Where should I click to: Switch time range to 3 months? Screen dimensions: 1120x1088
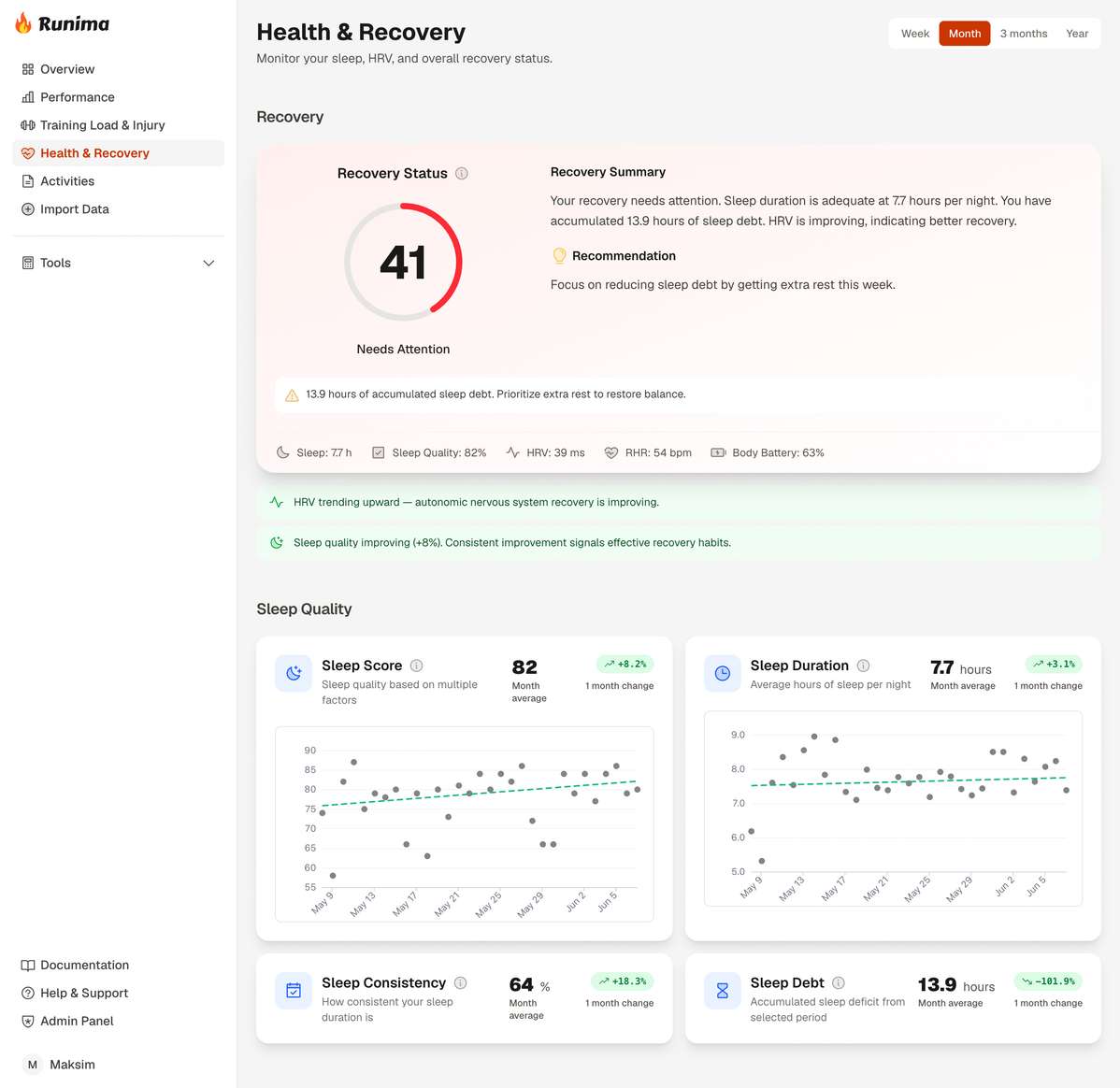1024,34
